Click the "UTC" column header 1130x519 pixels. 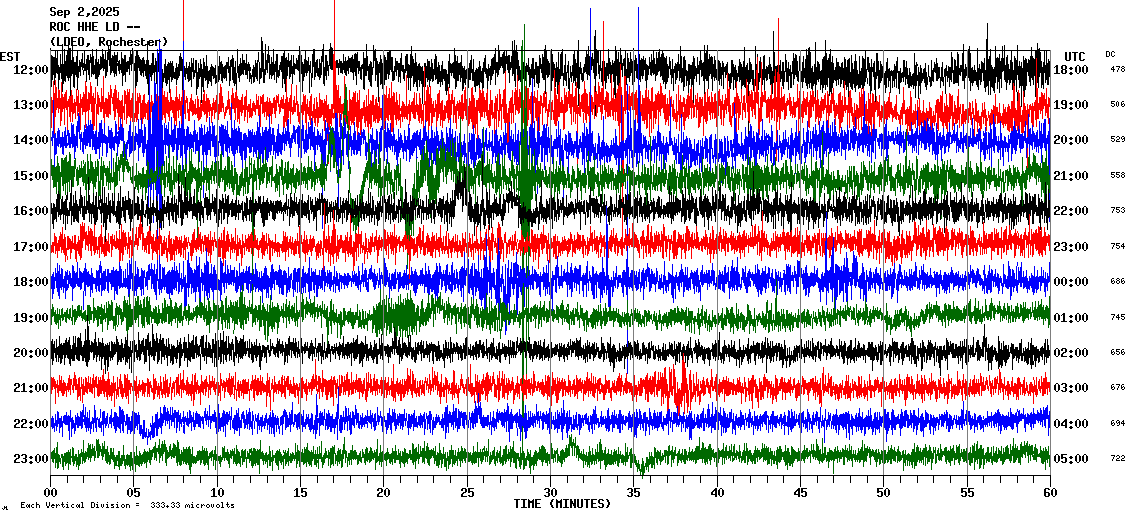pyautogui.click(x=1075, y=56)
